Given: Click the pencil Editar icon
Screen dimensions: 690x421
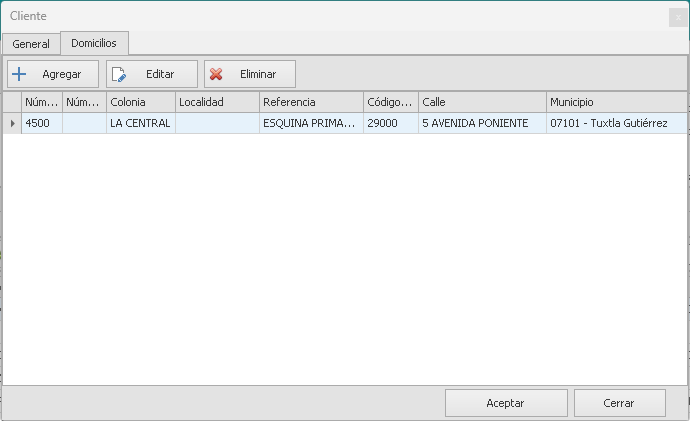Looking at the screenshot, I should [x=119, y=74].
